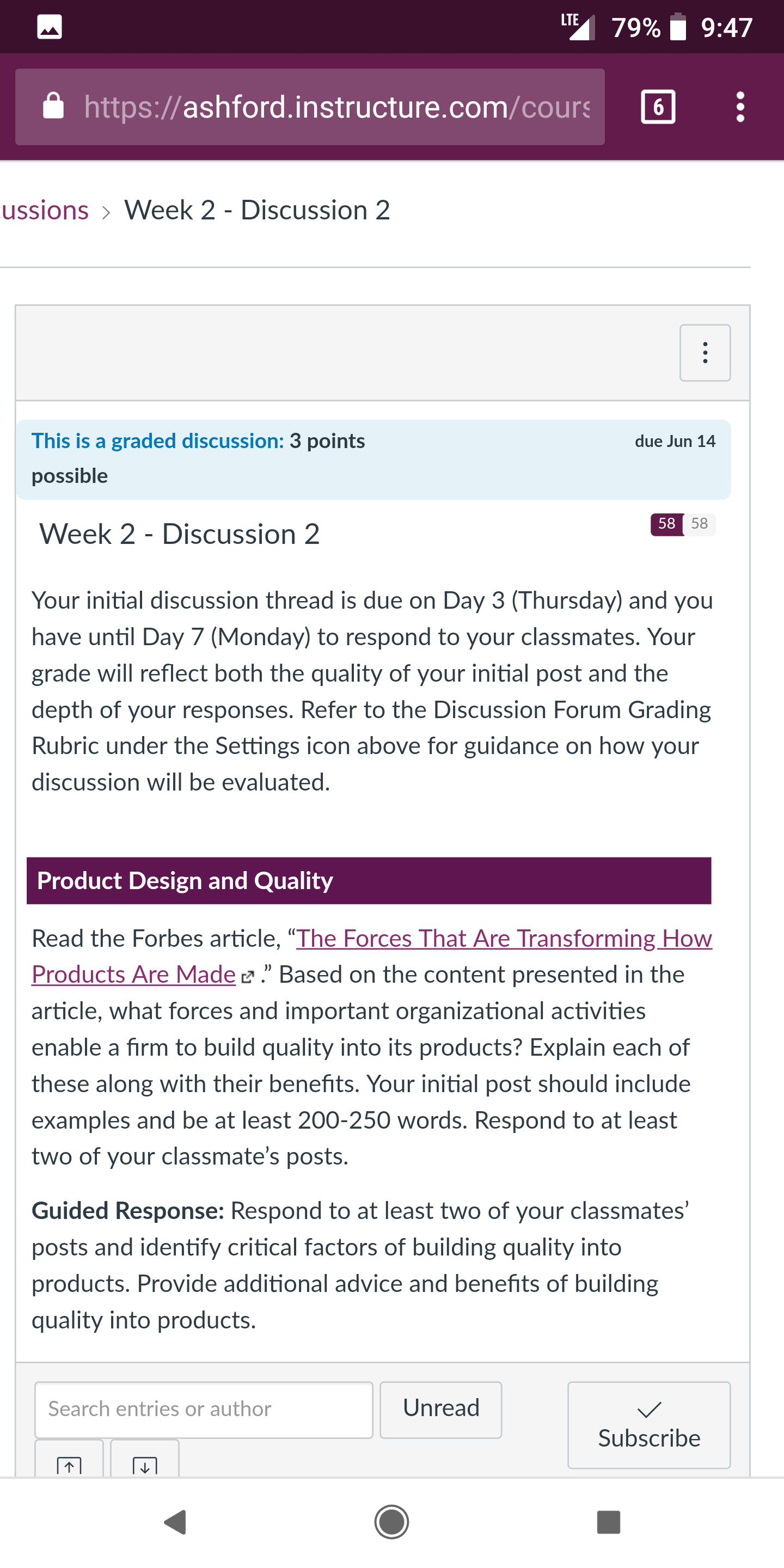Open the discussion settings kebab menu
Screen dimensions: 784x1568
pos(705,353)
